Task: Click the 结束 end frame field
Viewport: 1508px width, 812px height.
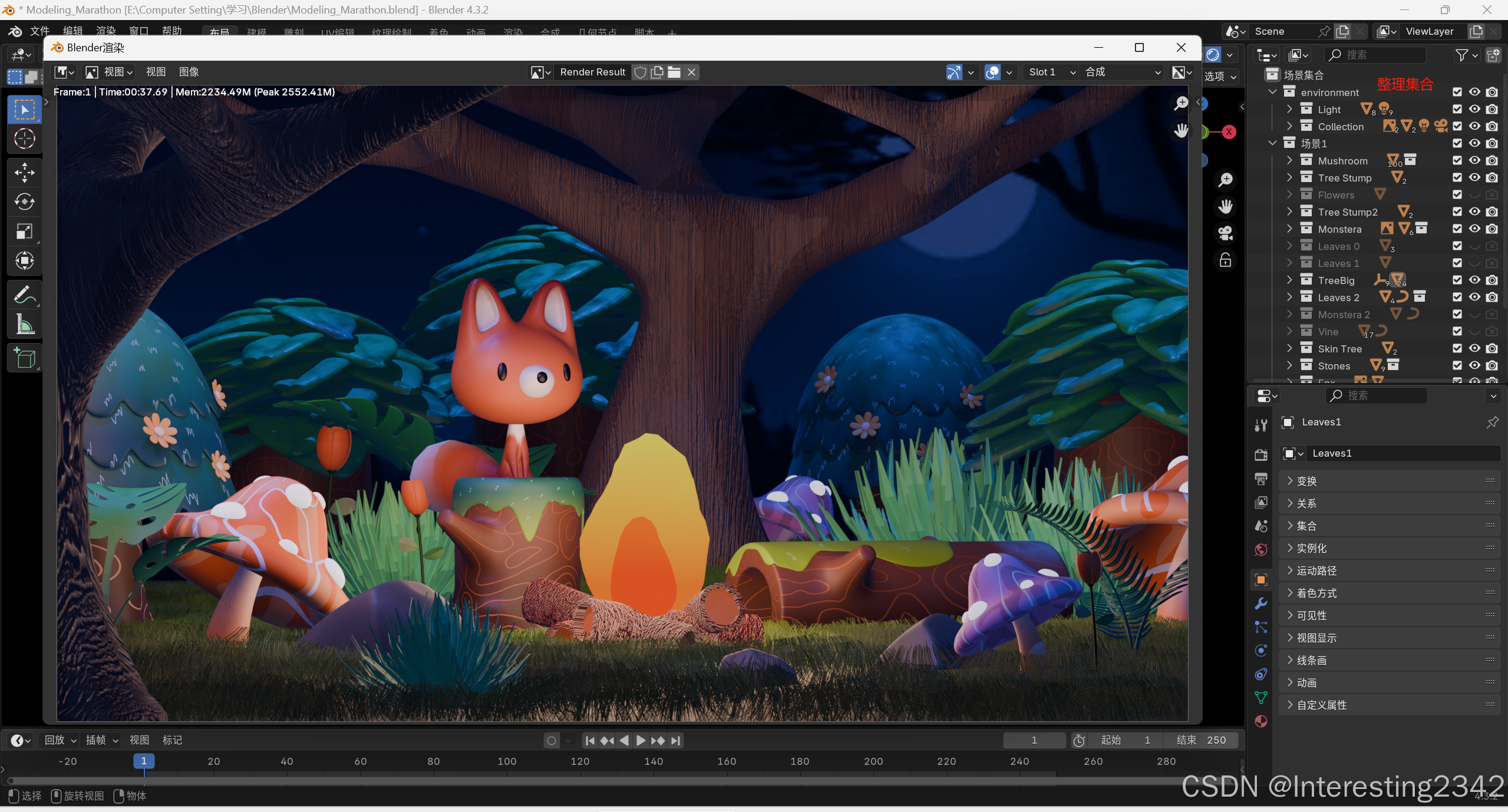Action: pyautogui.click(x=1201, y=740)
